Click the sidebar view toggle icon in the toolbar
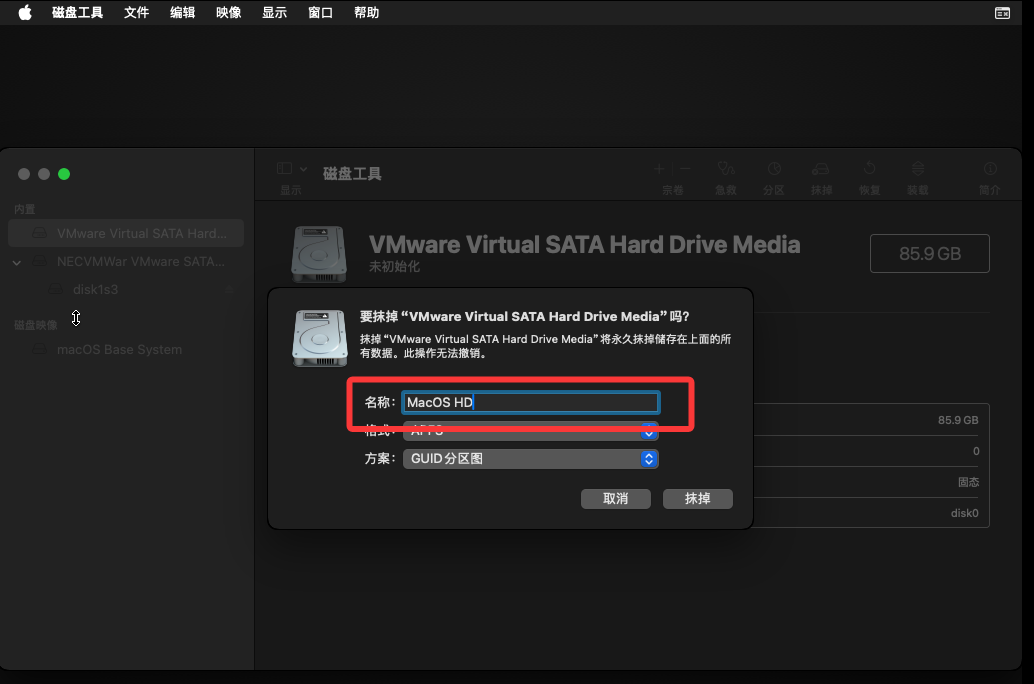Screen dimensions: 1034x684 click(284, 169)
